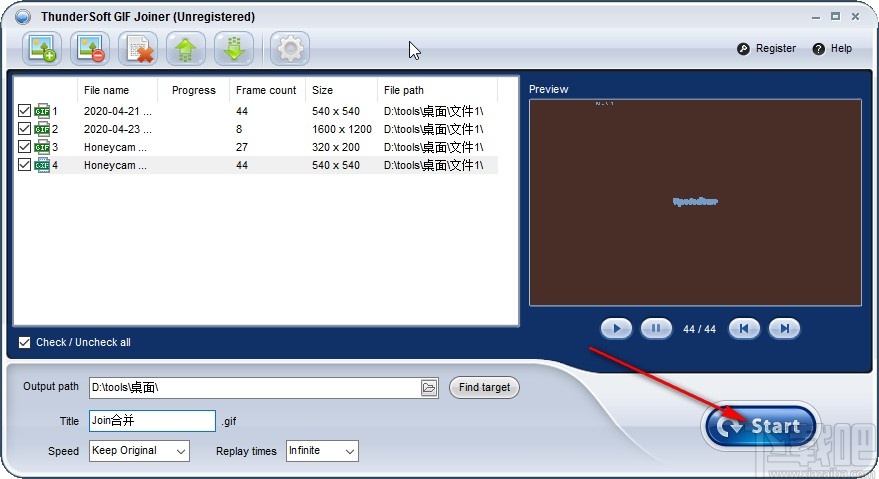Click the preview image area
The image size is (879, 479).
pyautogui.click(x=695, y=202)
